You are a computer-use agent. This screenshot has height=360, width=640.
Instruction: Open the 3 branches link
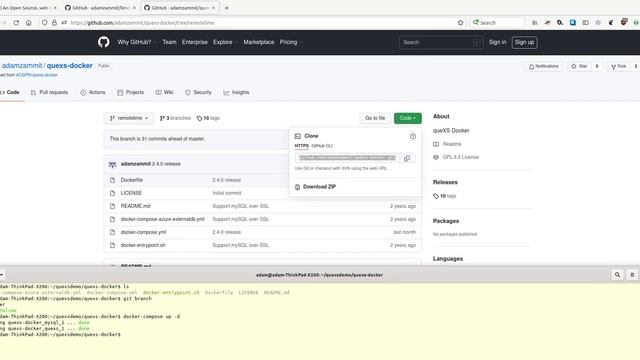(175, 118)
